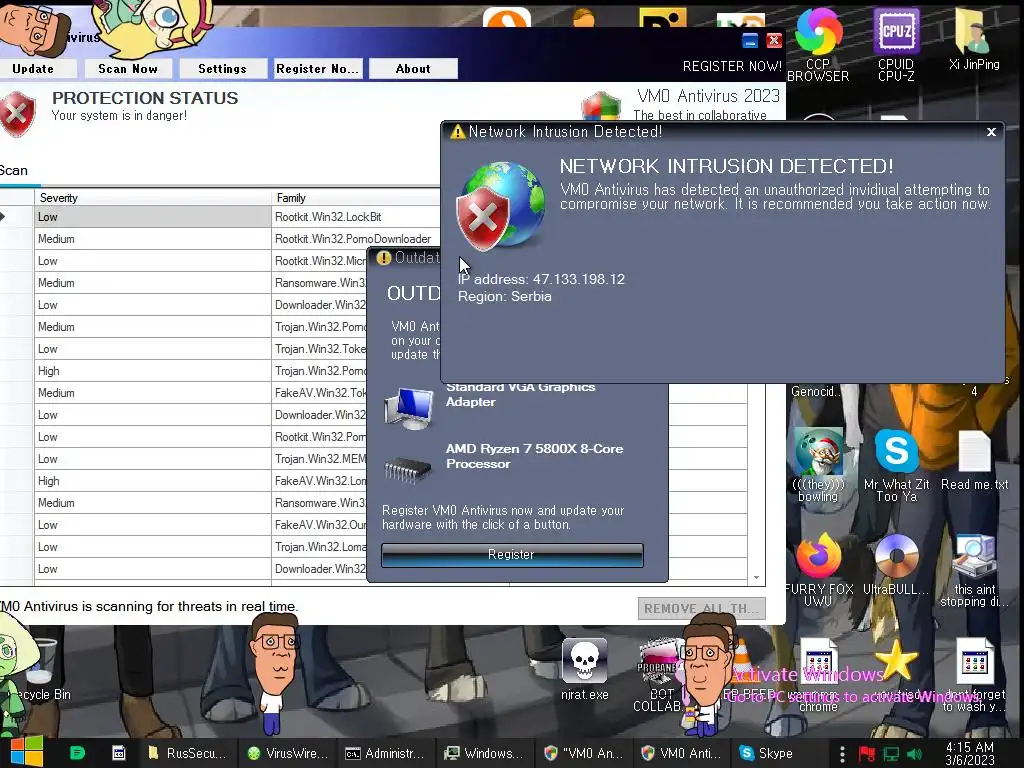Click the green chat icon in taskbar
Screen dimensions: 1024x768
click(77, 753)
